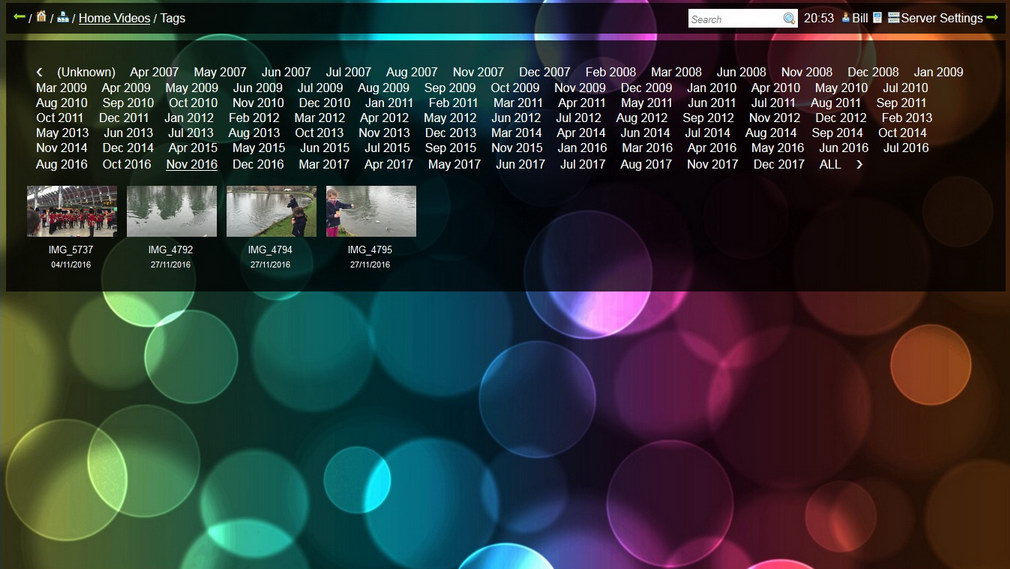Select the Dec 2013 tag
The height and width of the screenshot is (569, 1010).
click(450, 133)
